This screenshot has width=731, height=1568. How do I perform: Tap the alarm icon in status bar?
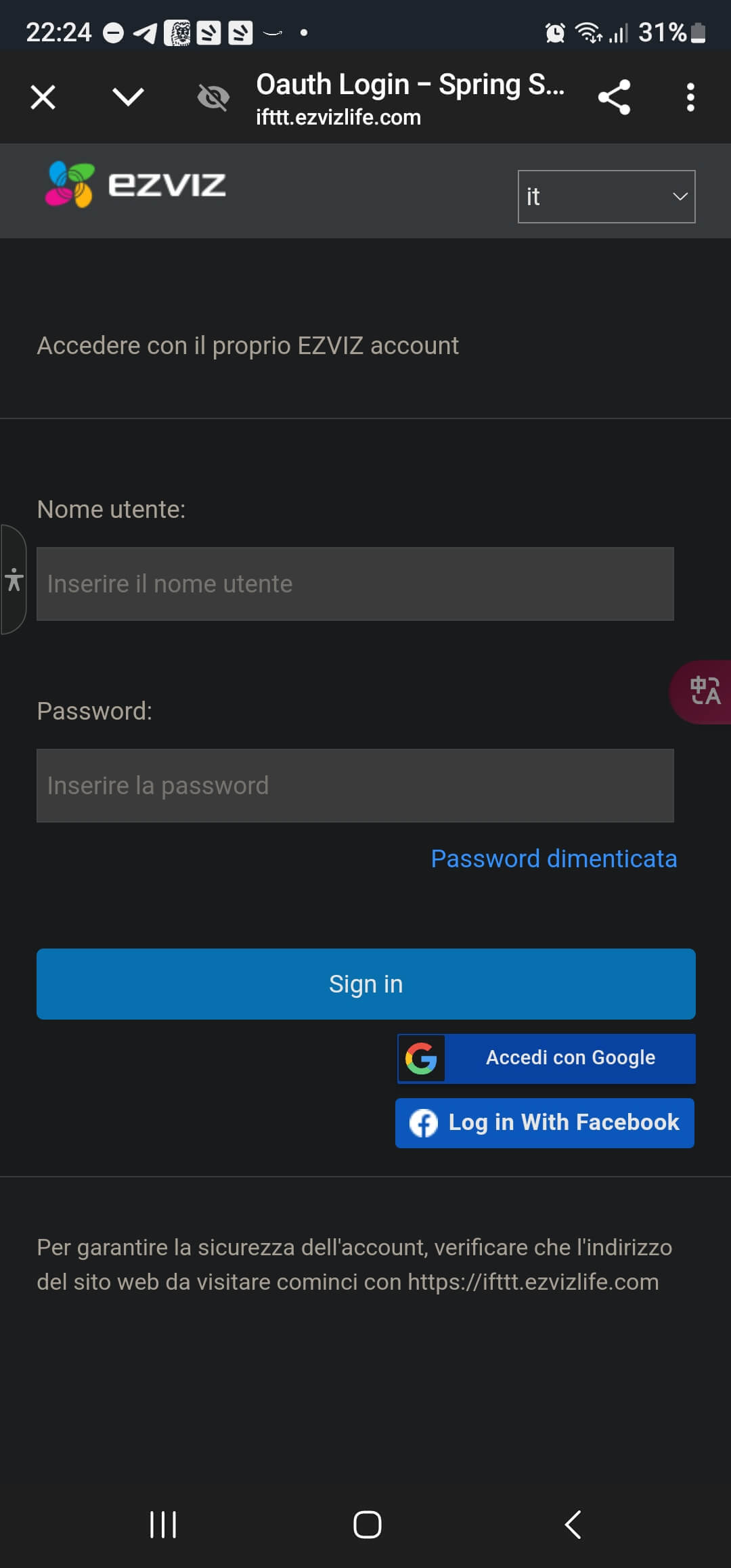click(x=555, y=32)
